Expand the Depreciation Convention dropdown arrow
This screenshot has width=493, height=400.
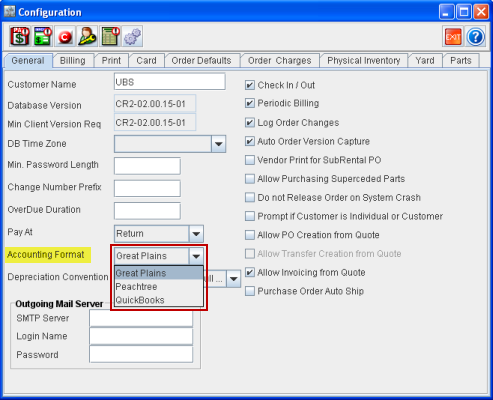click(x=233, y=279)
